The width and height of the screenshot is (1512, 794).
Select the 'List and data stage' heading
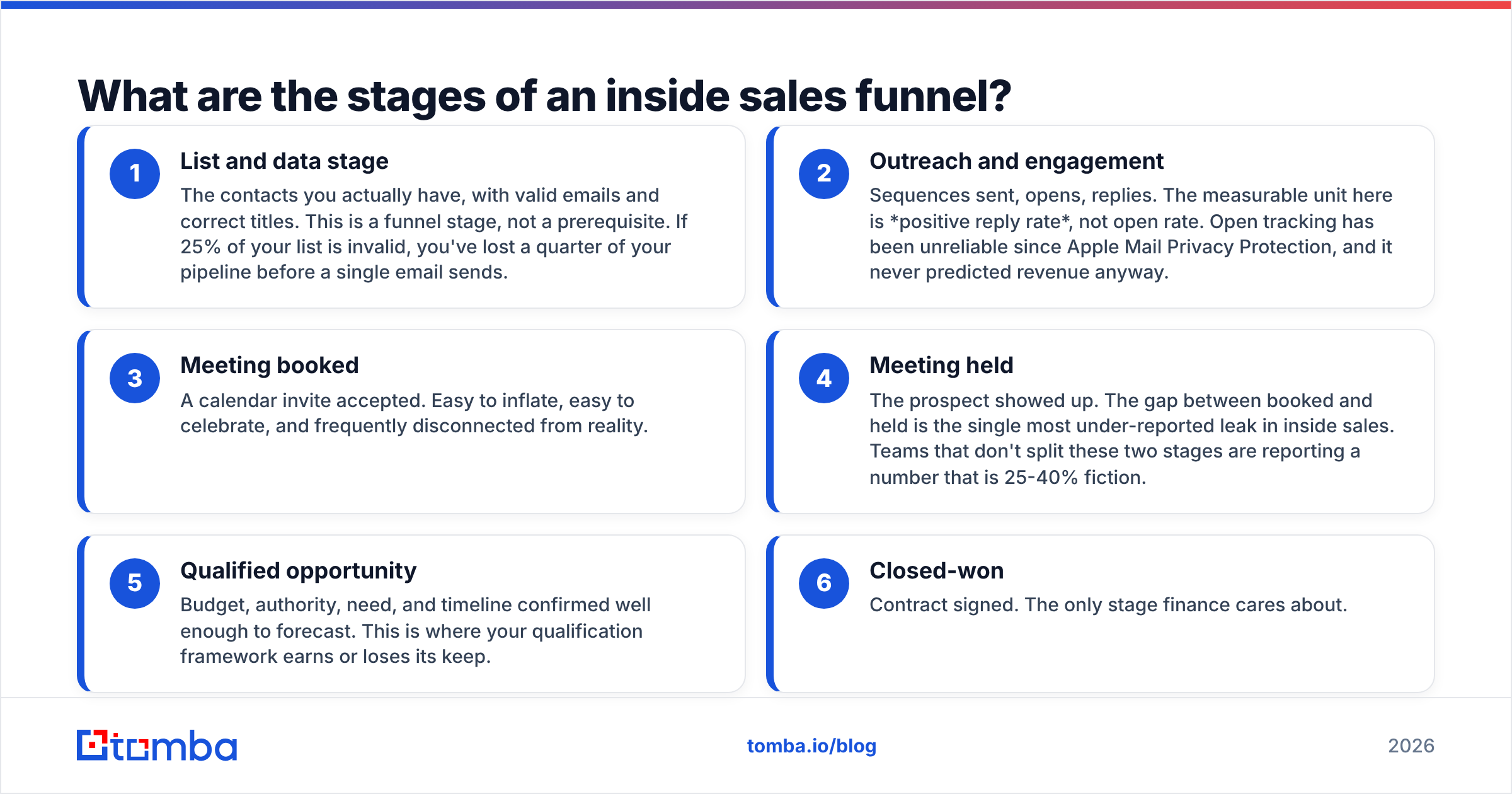(284, 161)
